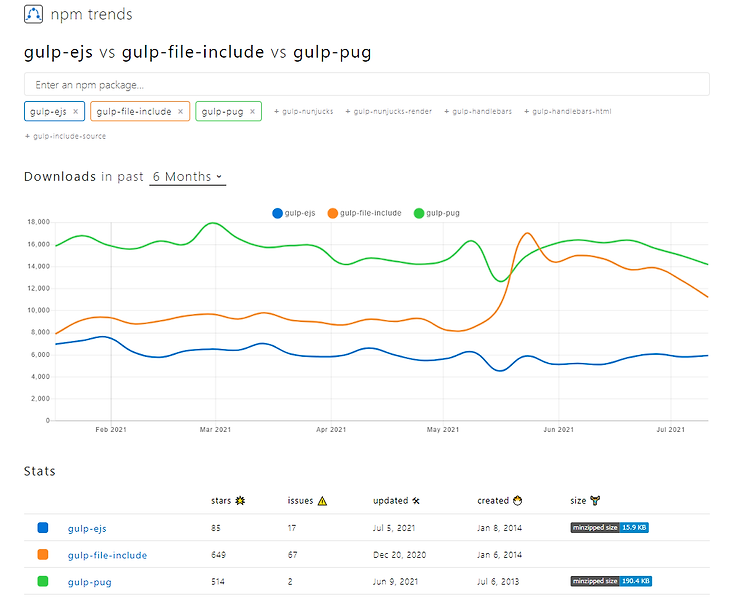Open the gulp-pug link in Stats table

[x=89, y=582]
